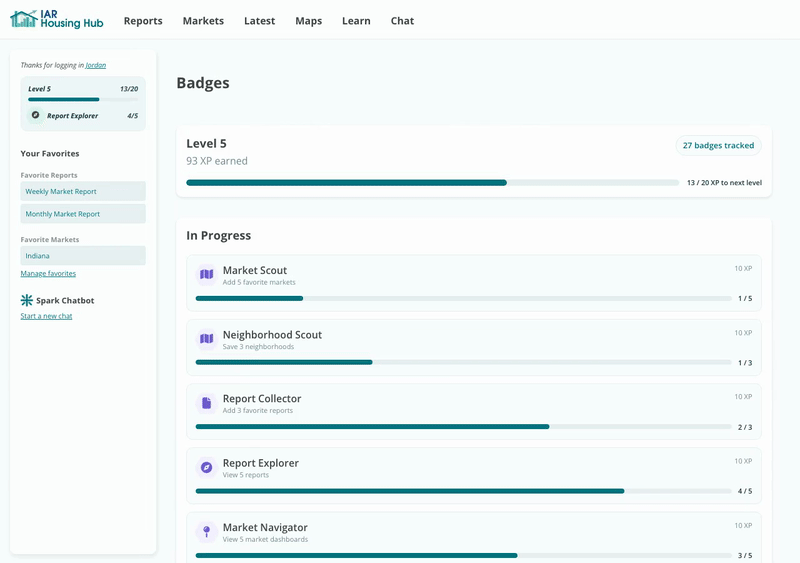The width and height of the screenshot is (800, 563).
Task: Click the In Progress section heading
Action: point(218,235)
